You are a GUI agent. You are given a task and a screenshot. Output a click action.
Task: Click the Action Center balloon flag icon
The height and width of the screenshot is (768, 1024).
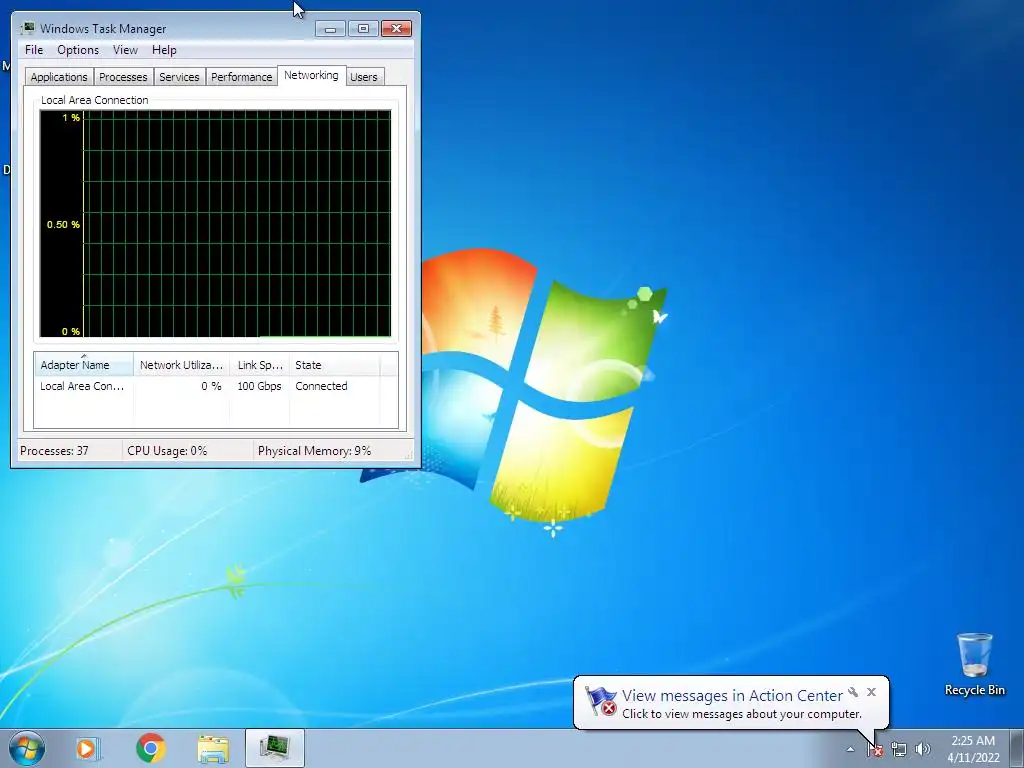601,701
